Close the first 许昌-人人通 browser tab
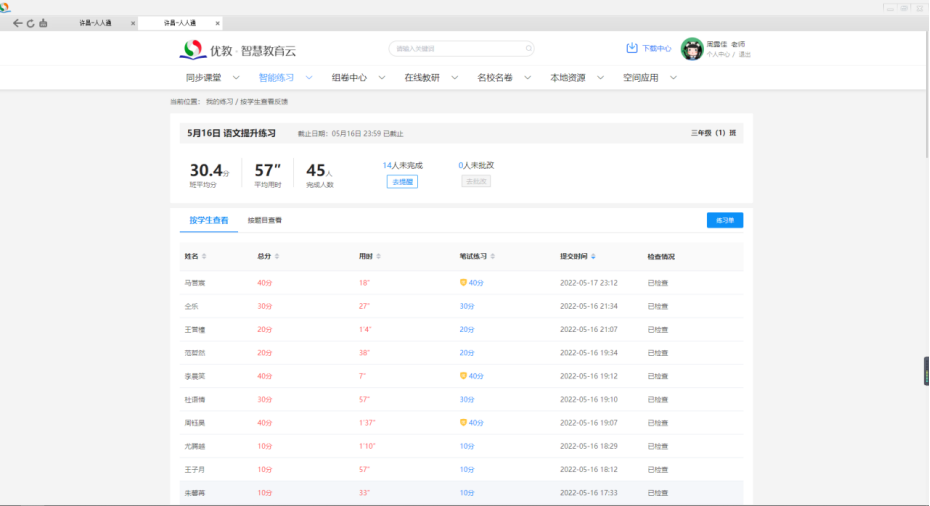Screen dimensions: 930x506 click(133, 22)
